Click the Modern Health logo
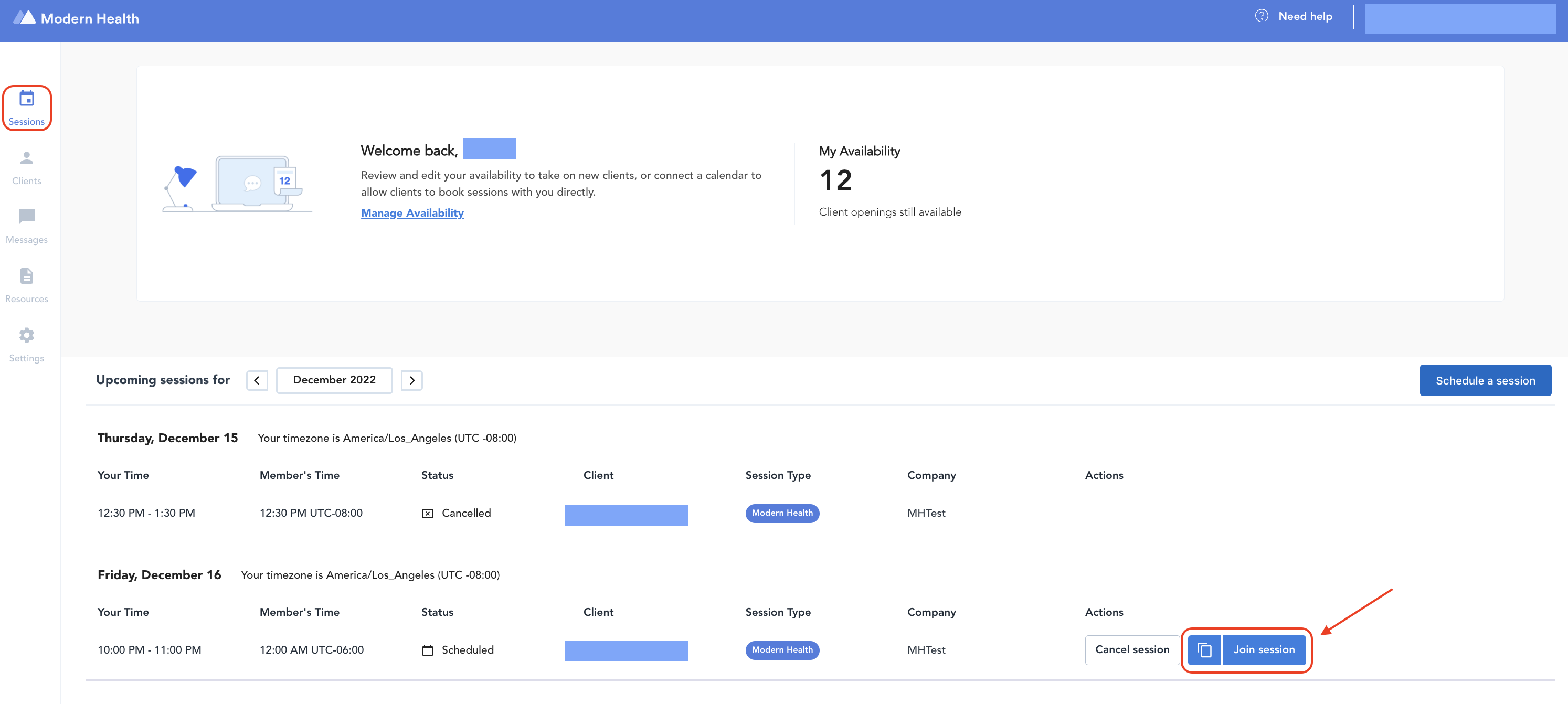 pos(77,18)
